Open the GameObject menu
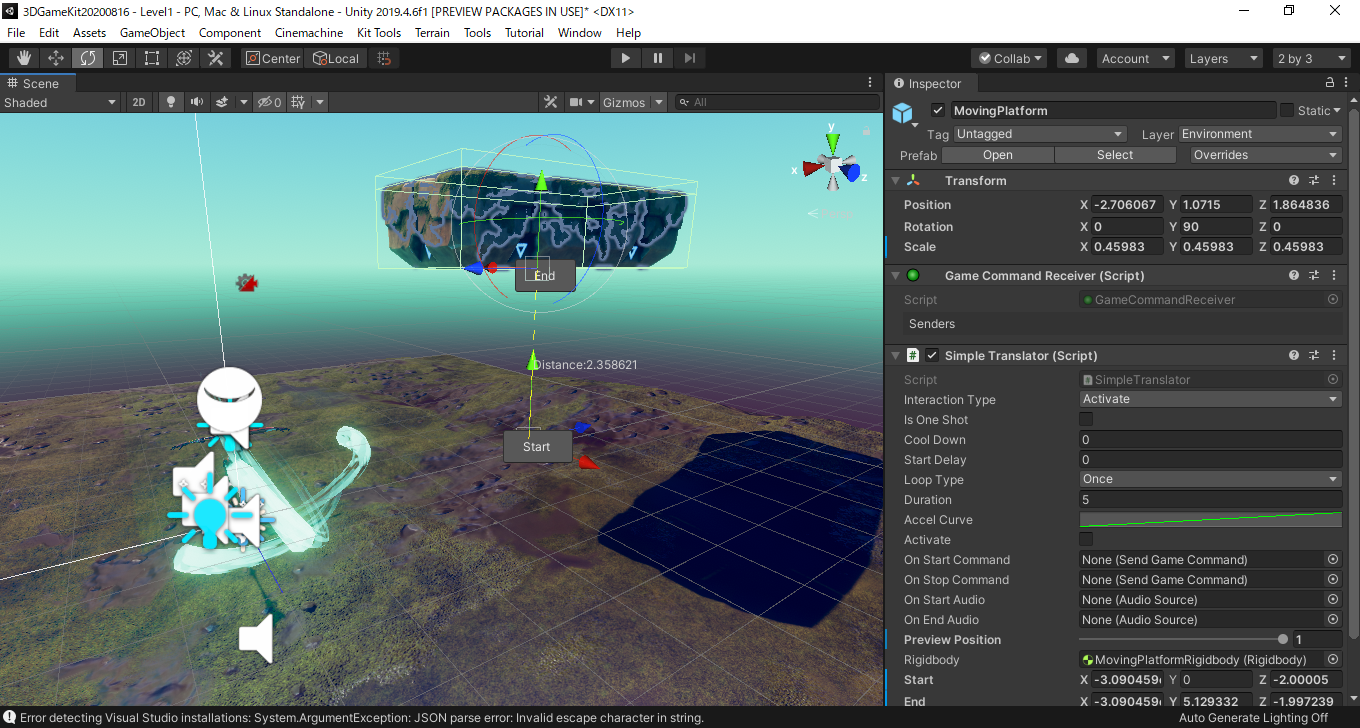Image resolution: width=1360 pixels, height=728 pixels. pyautogui.click(x=152, y=33)
